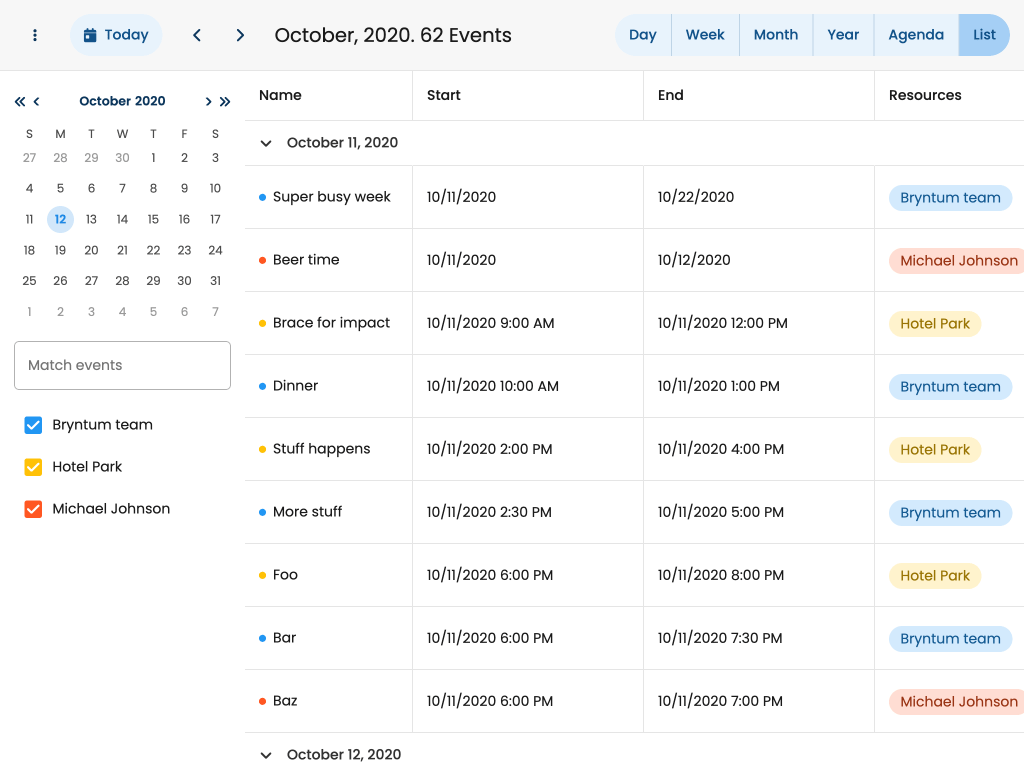Go to next period with top right arrow
This screenshot has width=1024, height=768.
tap(240, 35)
